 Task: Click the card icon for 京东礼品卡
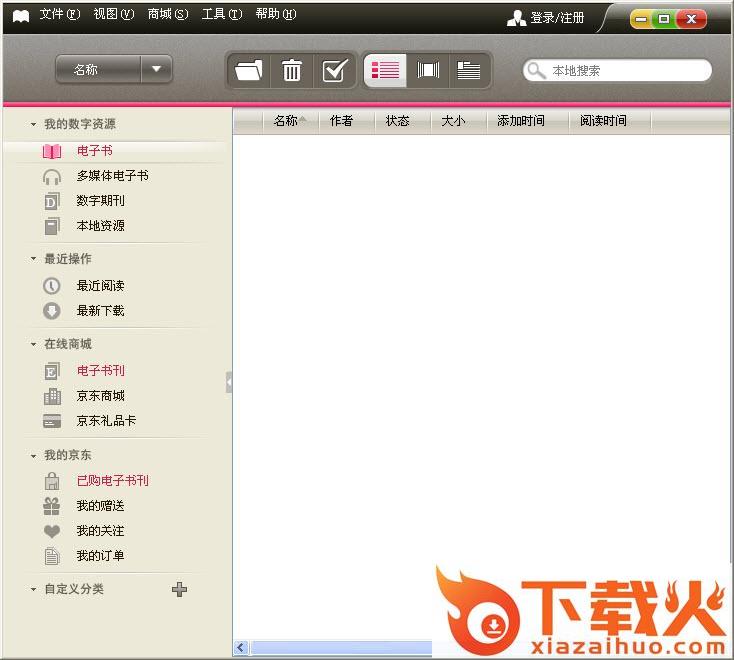52,421
